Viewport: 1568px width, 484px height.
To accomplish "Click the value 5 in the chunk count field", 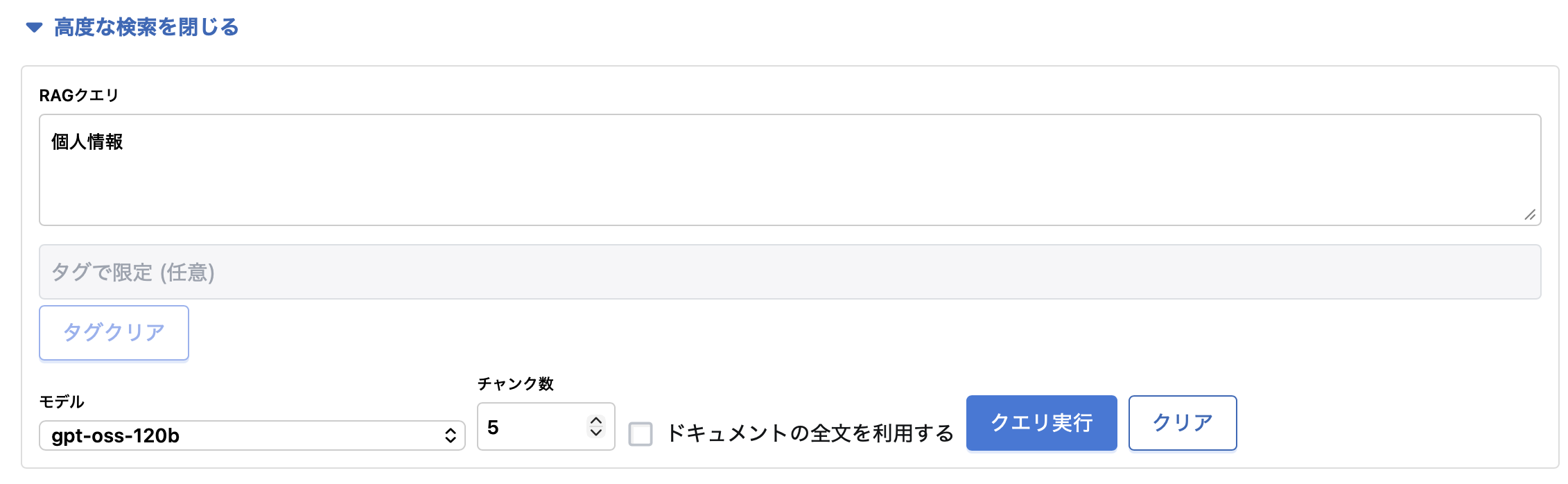I will (494, 427).
